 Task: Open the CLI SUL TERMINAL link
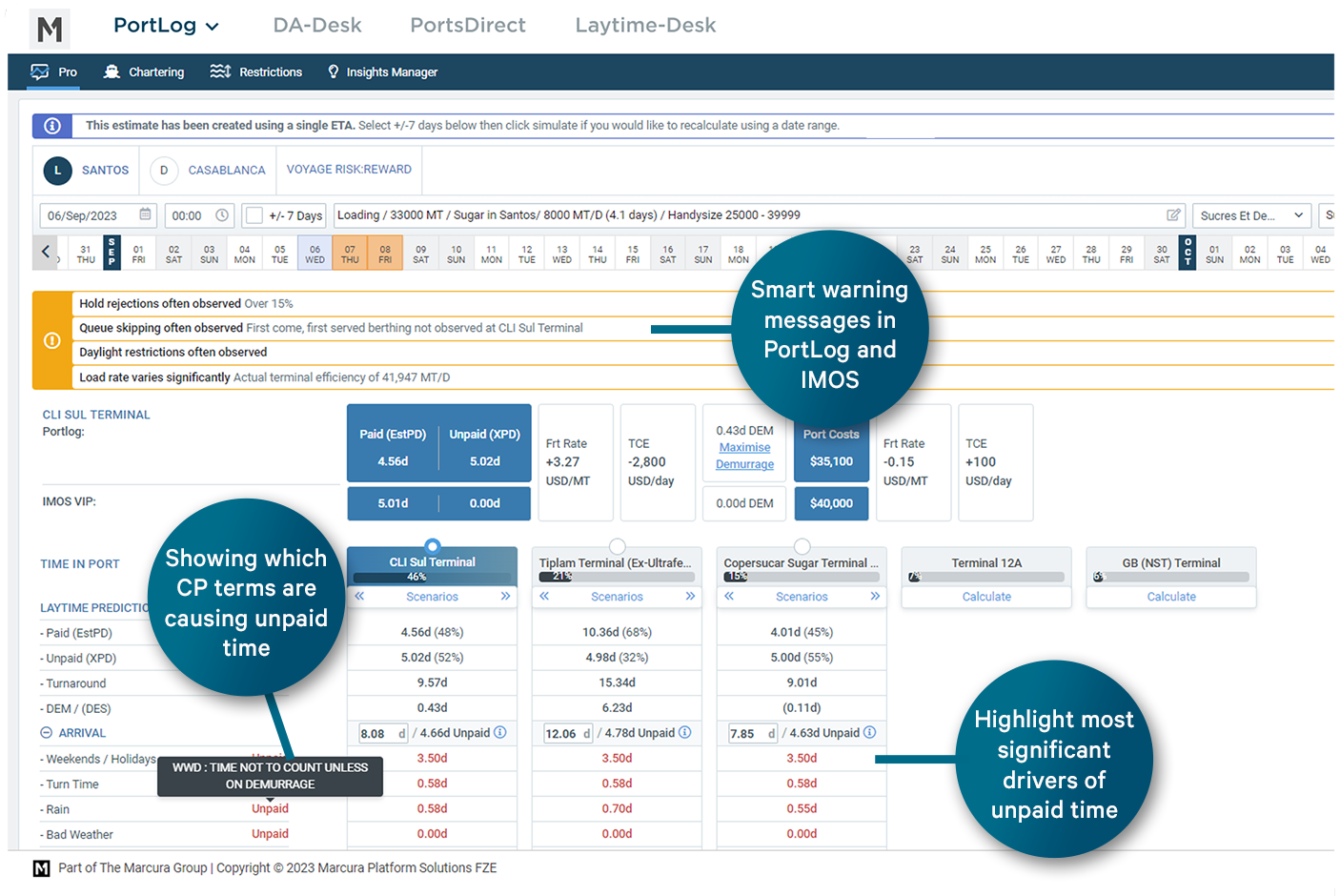pos(96,415)
